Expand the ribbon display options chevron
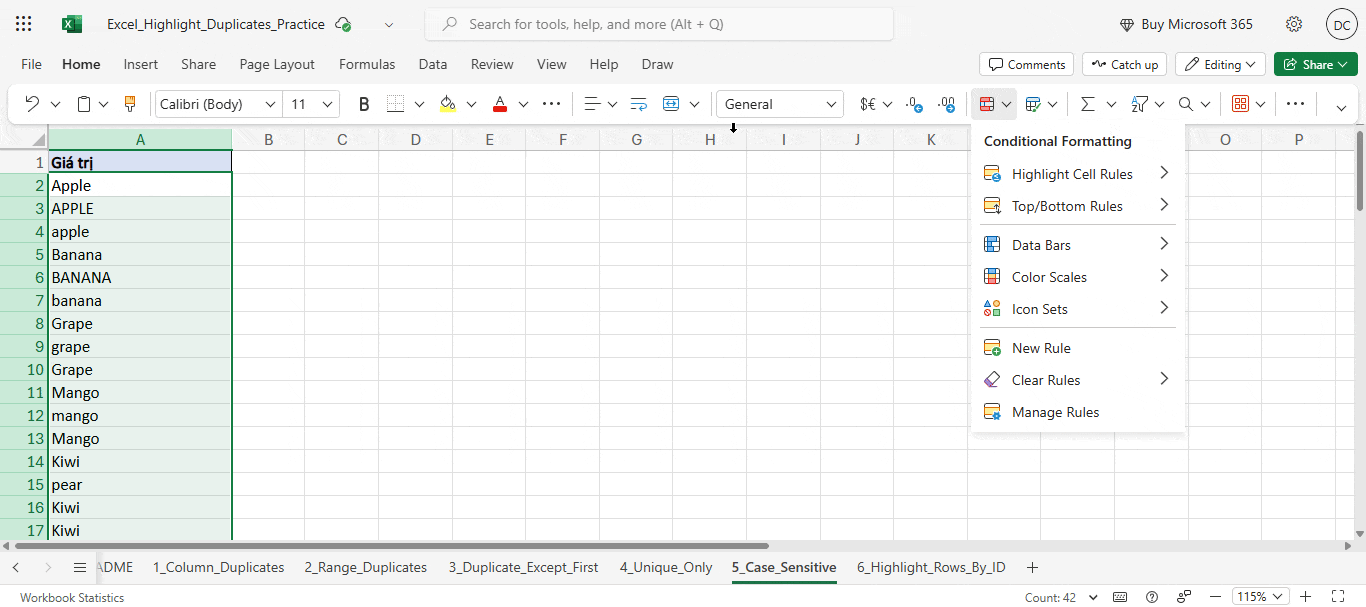This screenshot has width=1366, height=607. coord(1342,106)
